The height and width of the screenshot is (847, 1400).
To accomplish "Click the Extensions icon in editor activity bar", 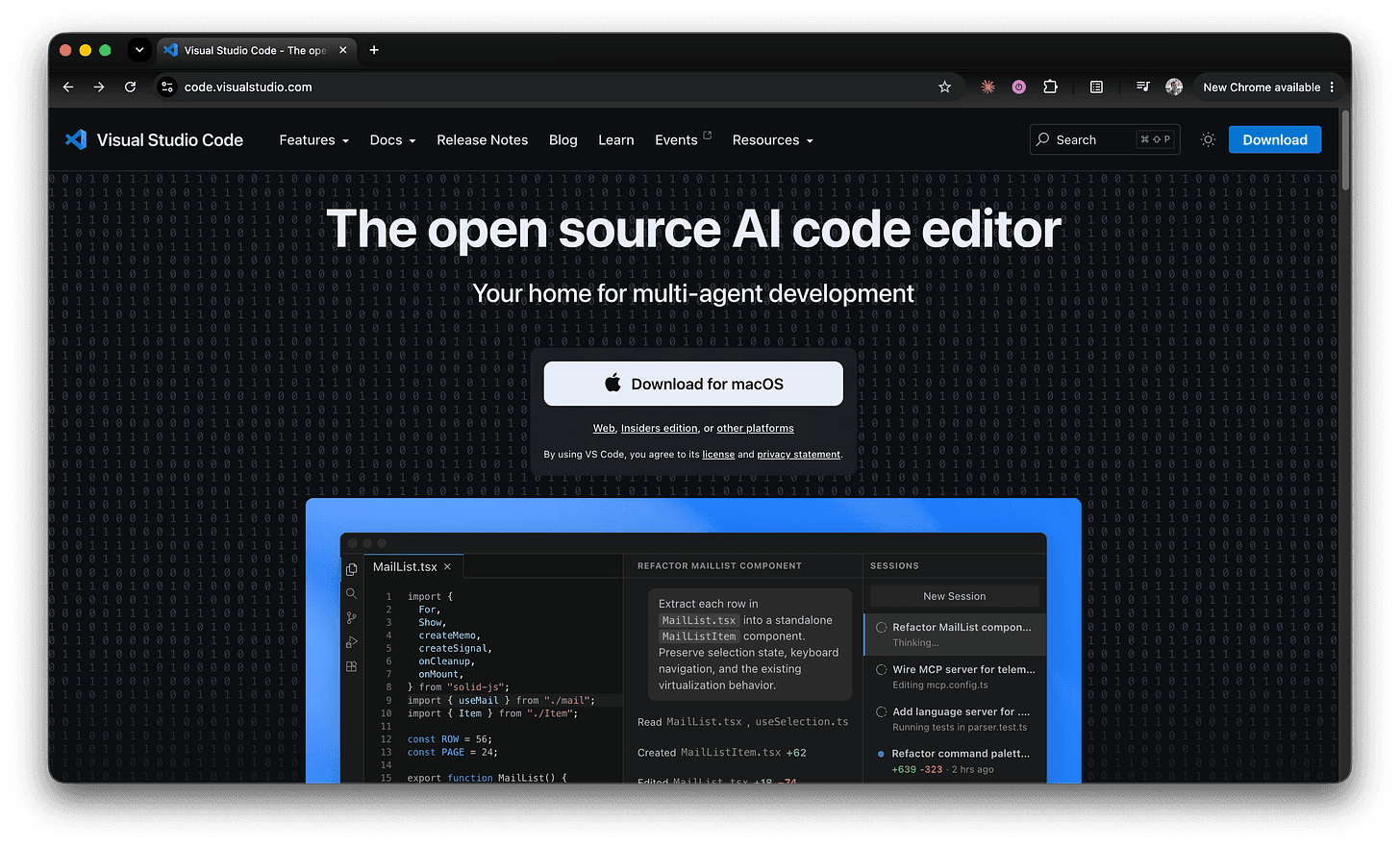I will pyautogui.click(x=352, y=666).
